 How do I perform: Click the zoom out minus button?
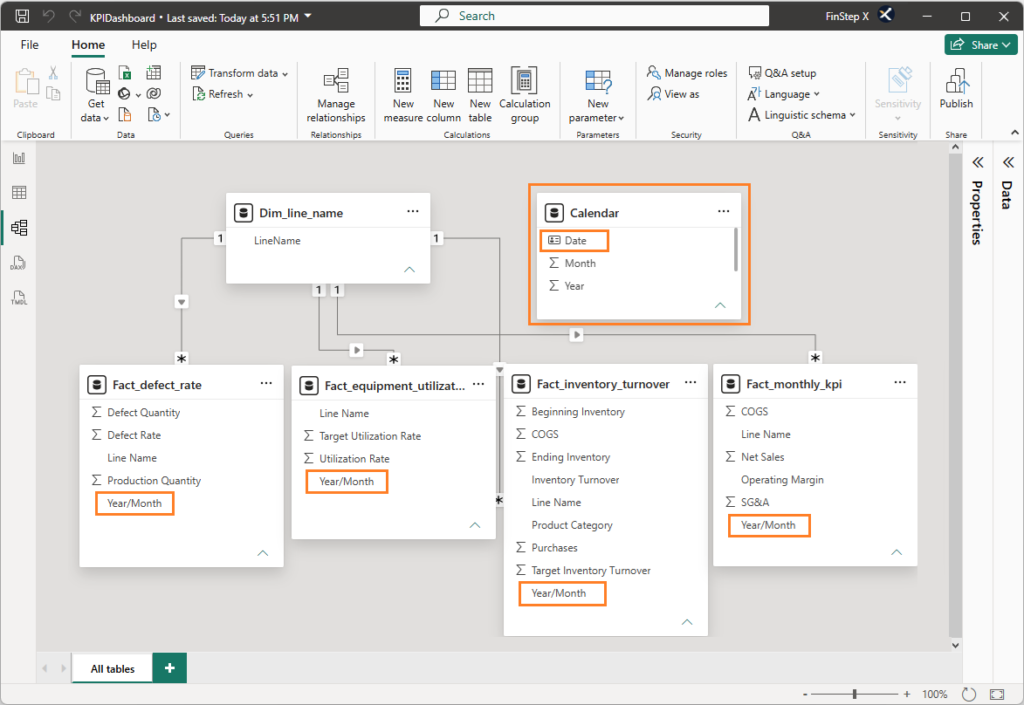805,694
